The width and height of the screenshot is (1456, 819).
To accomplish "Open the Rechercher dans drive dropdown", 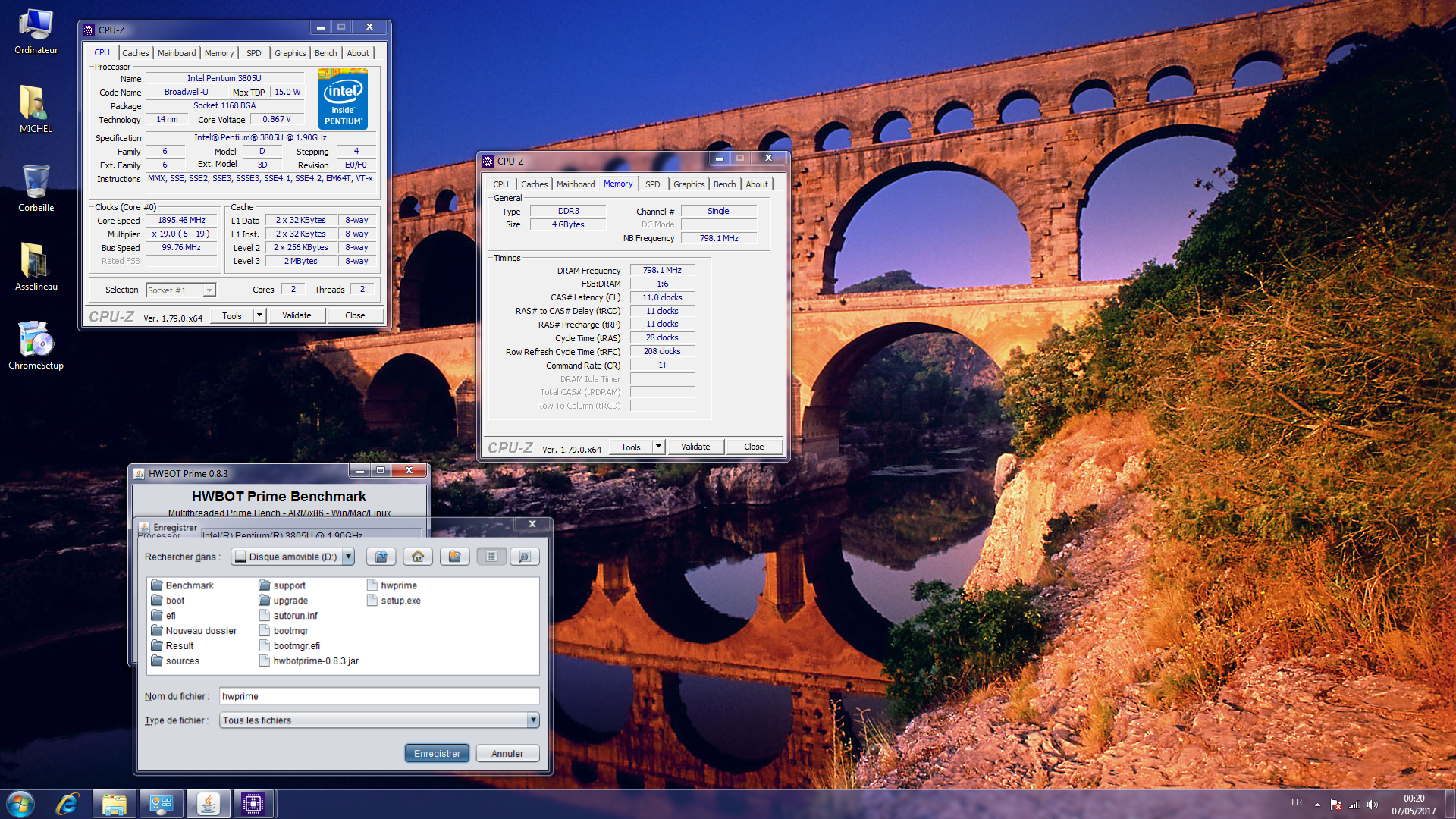I will click(348, 557).
